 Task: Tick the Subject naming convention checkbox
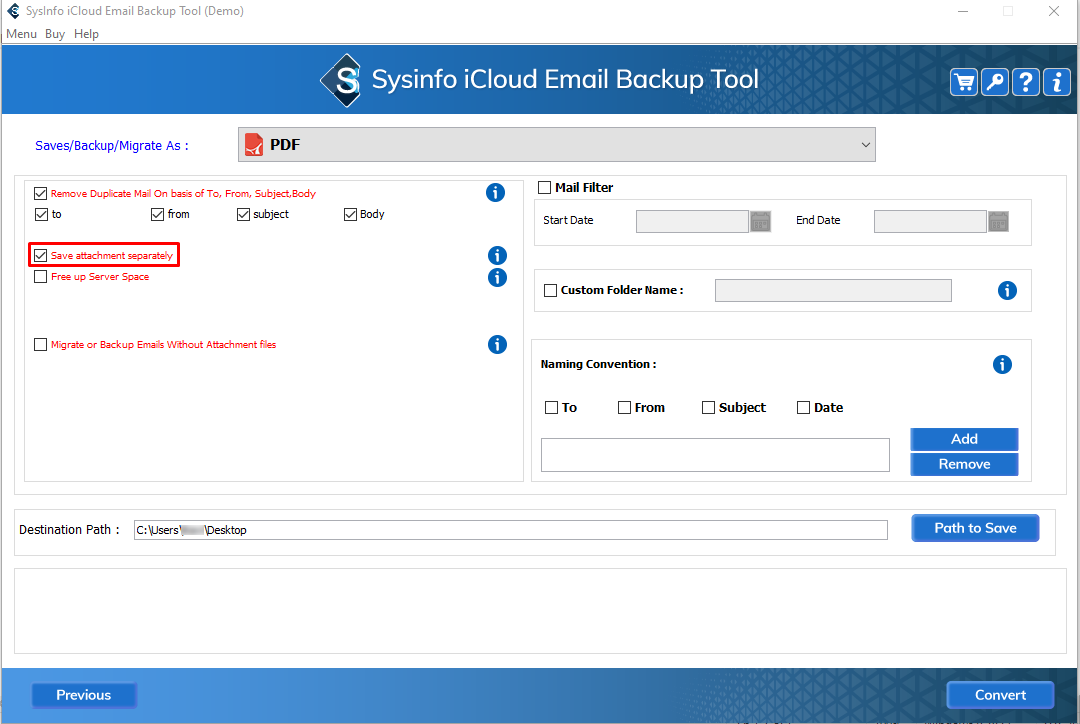[708, 408]
